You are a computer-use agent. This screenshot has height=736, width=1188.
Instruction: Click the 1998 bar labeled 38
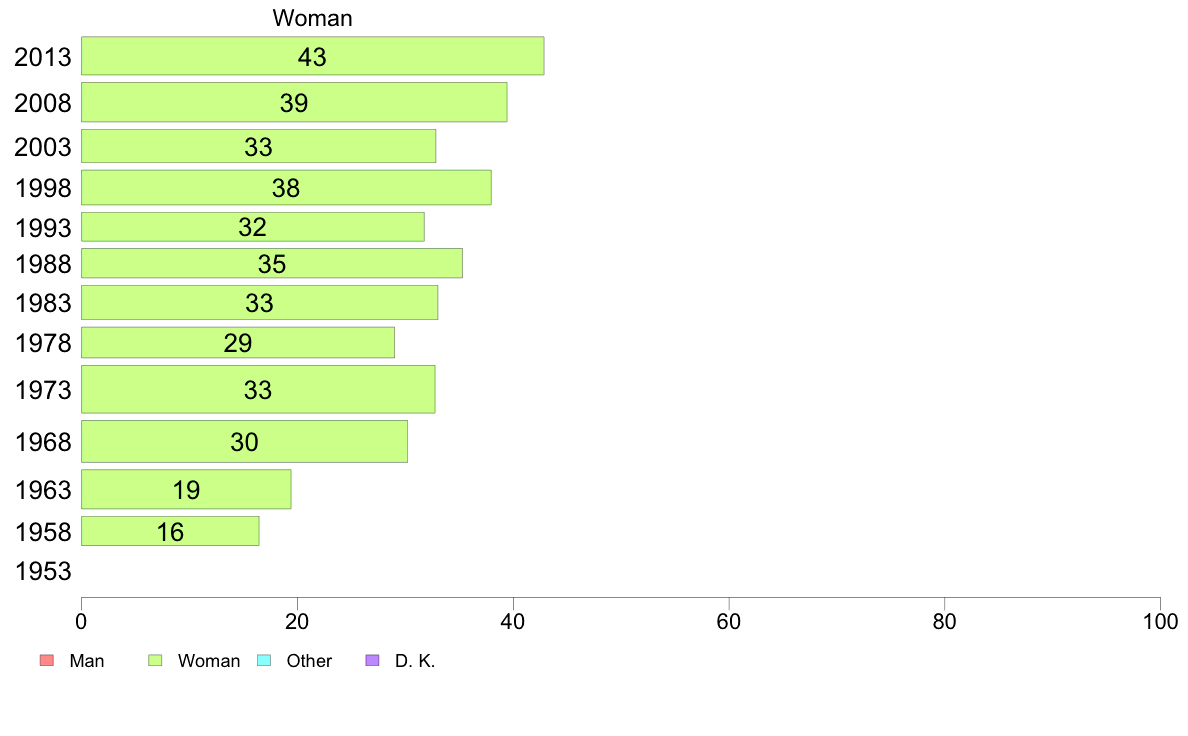point(286,187)
